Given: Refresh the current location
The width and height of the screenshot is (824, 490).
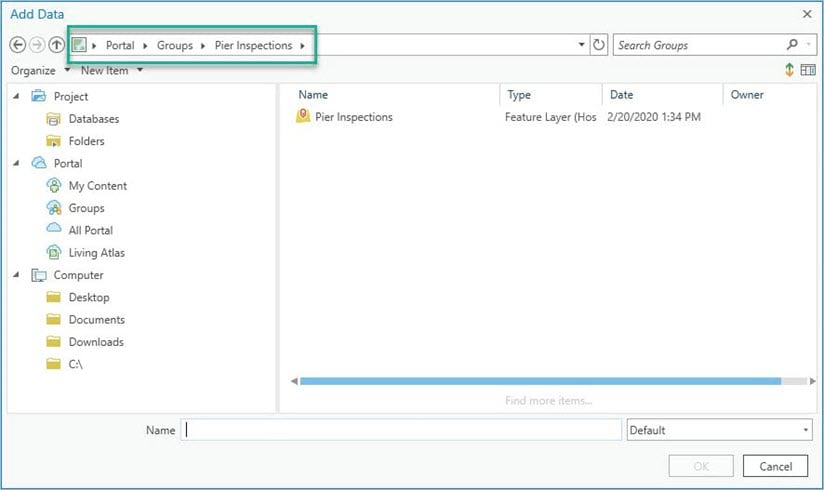Looking at the screenshot, I should pyautogui.click(x=599, y=45).
